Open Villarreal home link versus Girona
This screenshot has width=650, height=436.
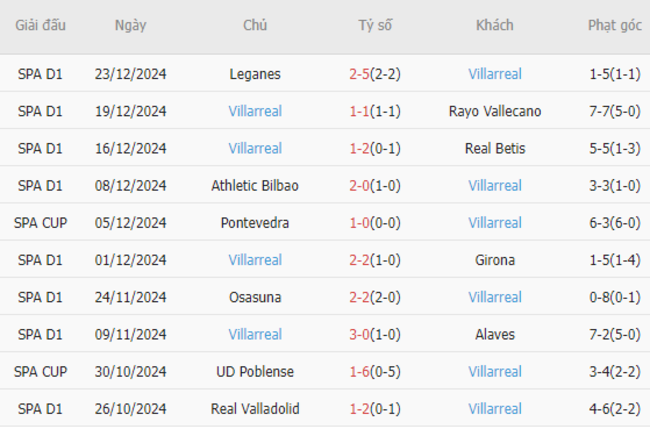(255, 260)
